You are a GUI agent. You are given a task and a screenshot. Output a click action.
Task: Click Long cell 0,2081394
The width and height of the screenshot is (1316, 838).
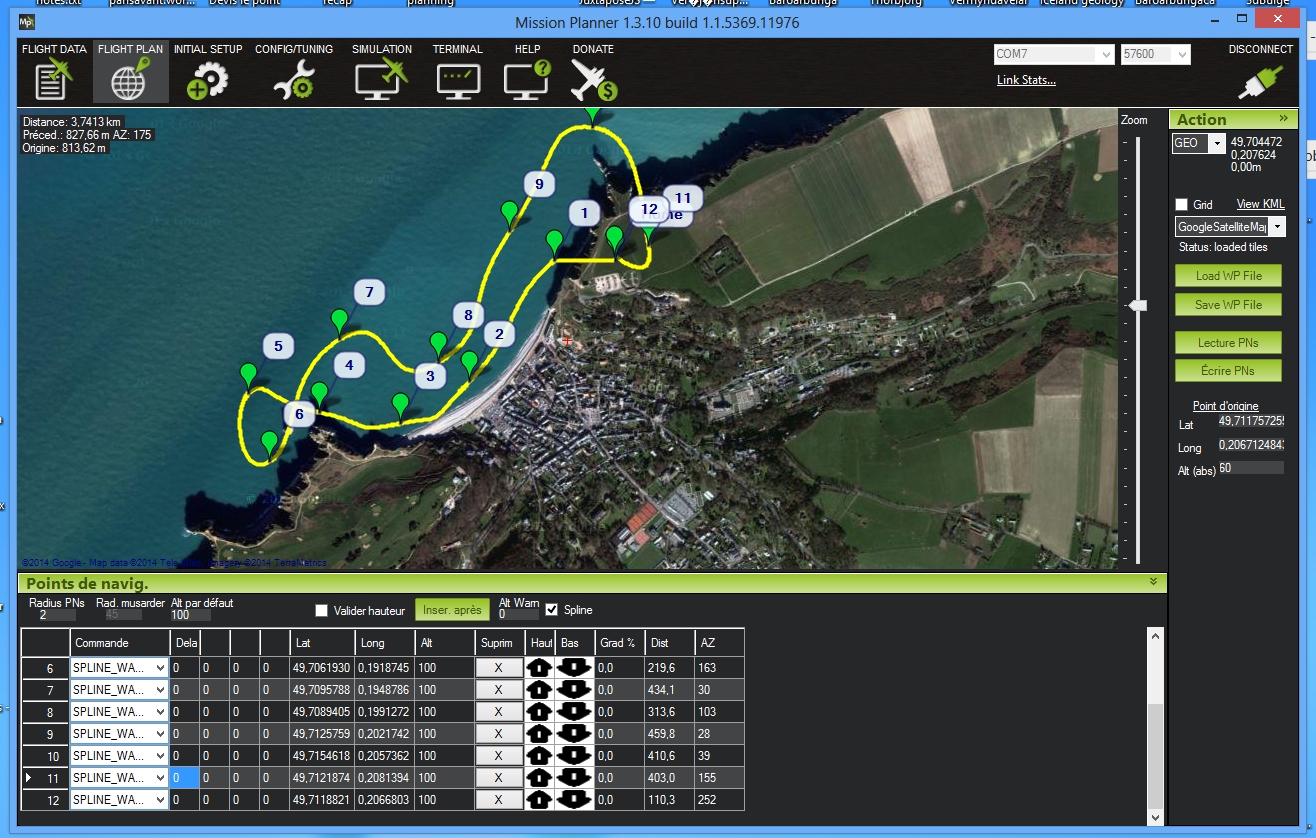[x=385, y=778]
